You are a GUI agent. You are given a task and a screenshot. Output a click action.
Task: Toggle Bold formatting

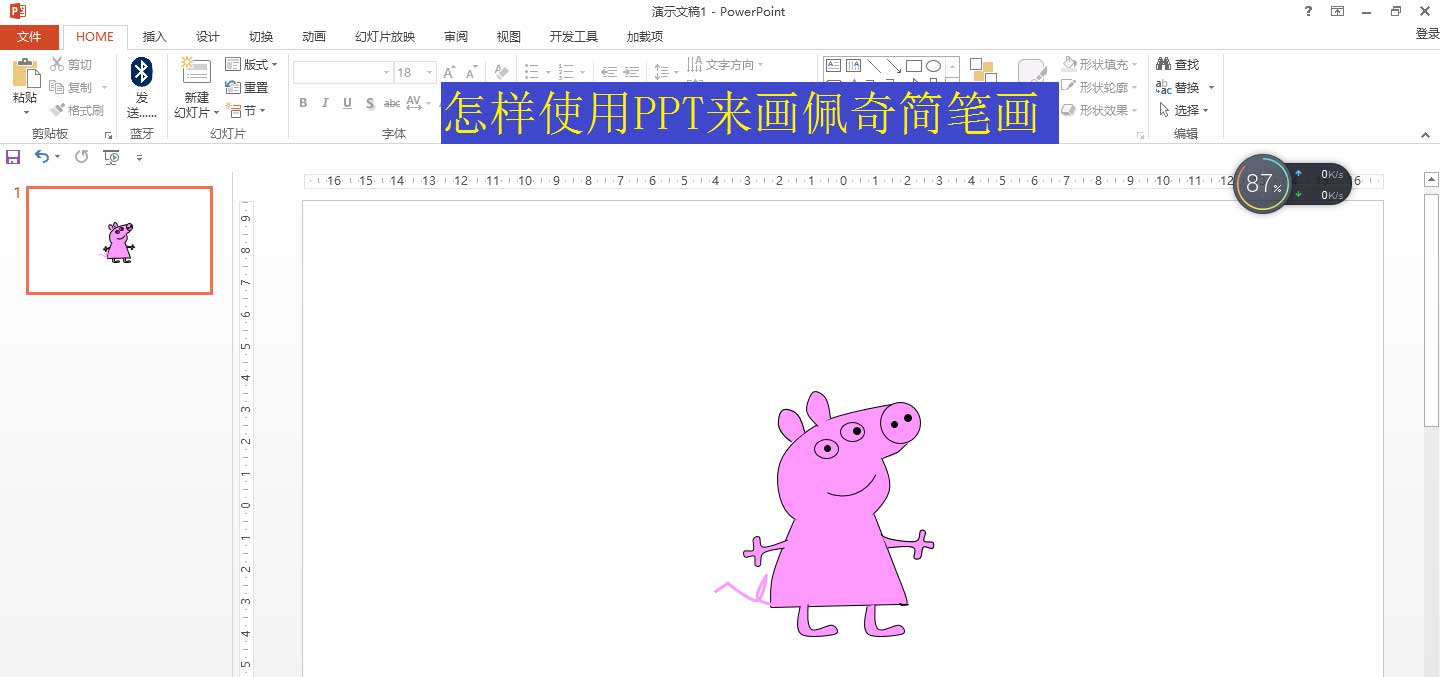point(304,103)
